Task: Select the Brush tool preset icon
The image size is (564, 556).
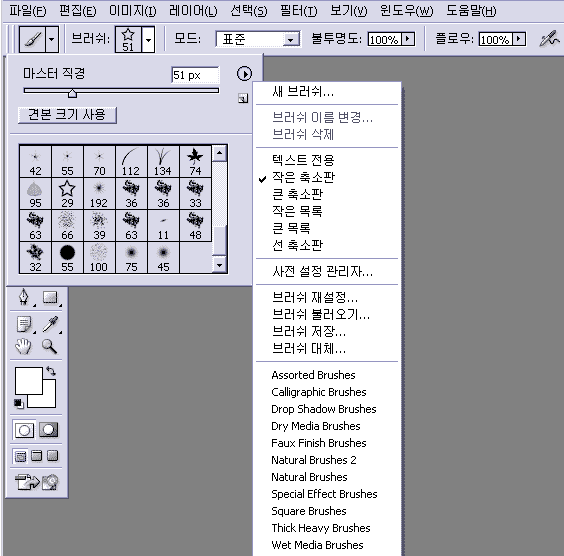Action: pos(33,39)
